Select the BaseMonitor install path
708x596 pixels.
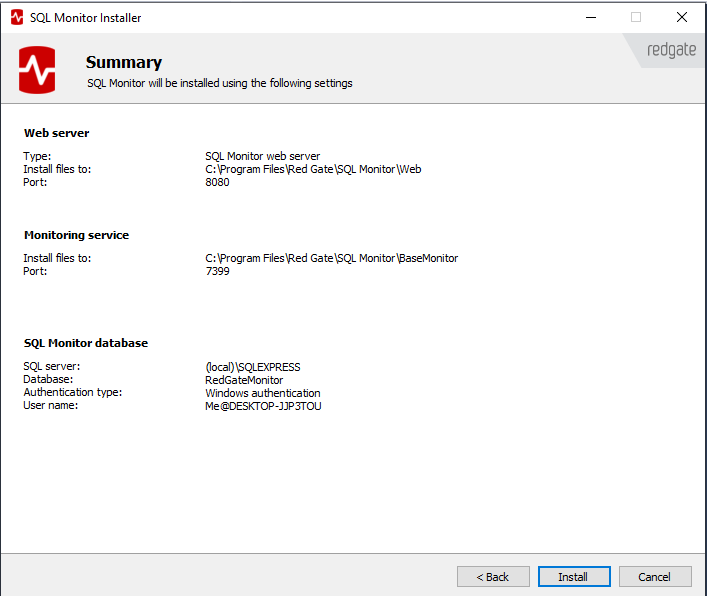(331, 258)
